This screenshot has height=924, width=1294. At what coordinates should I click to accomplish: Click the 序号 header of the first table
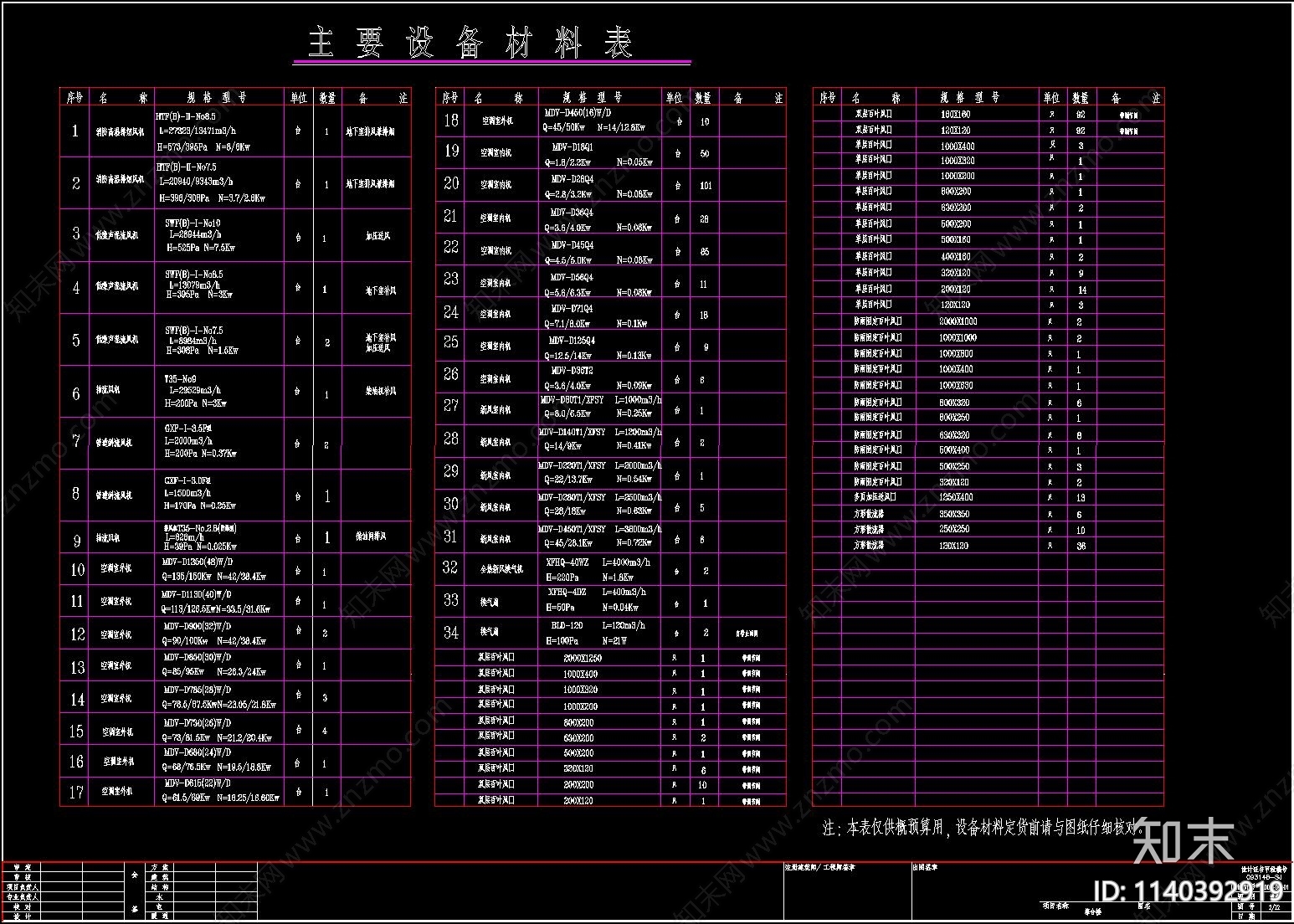pyautogui.click(x=75, y=98)
